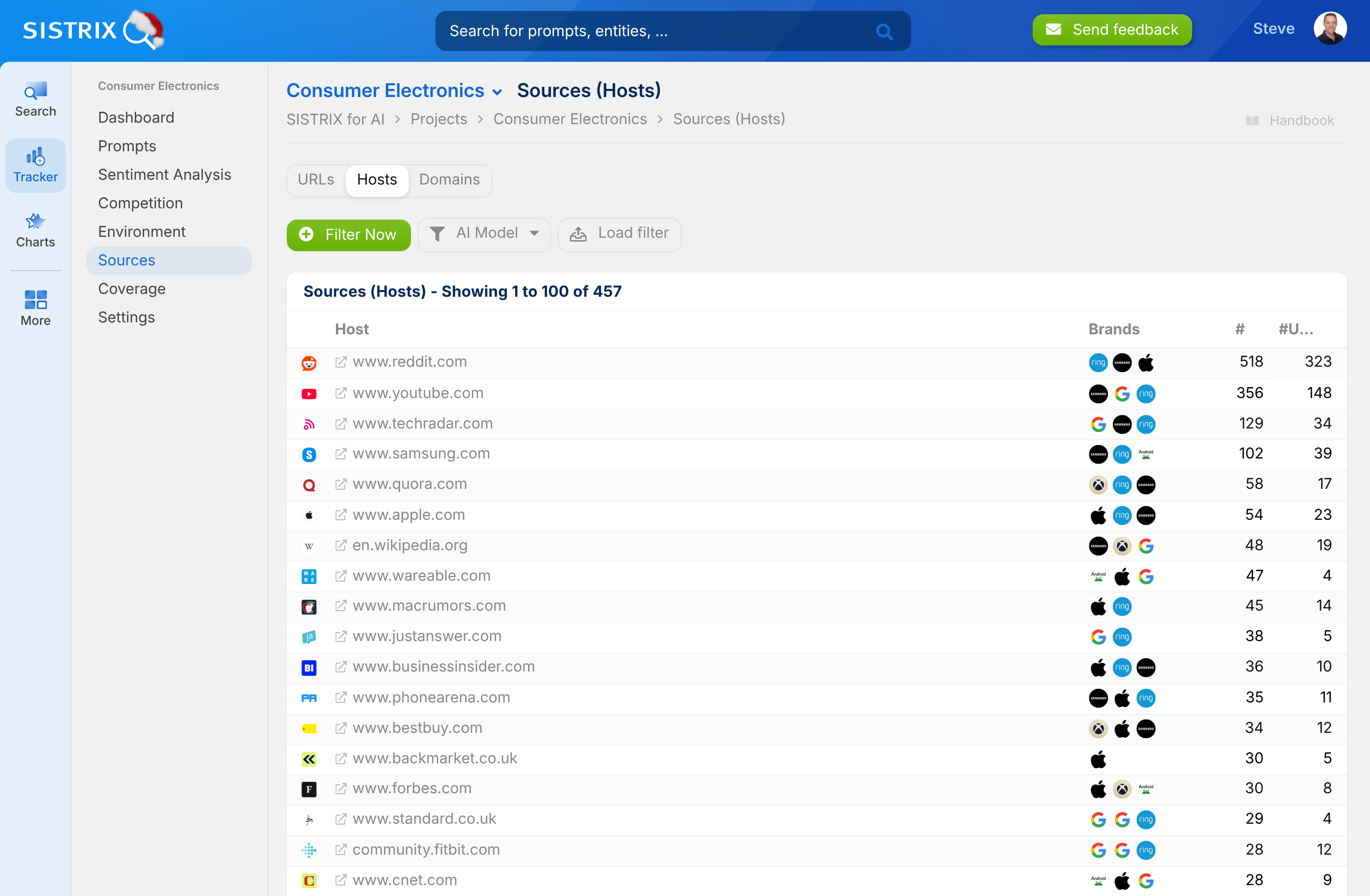Expand the Consumer Electronics project dropdown
This screenshot has width=1370, height=896.
pos(497,91)
